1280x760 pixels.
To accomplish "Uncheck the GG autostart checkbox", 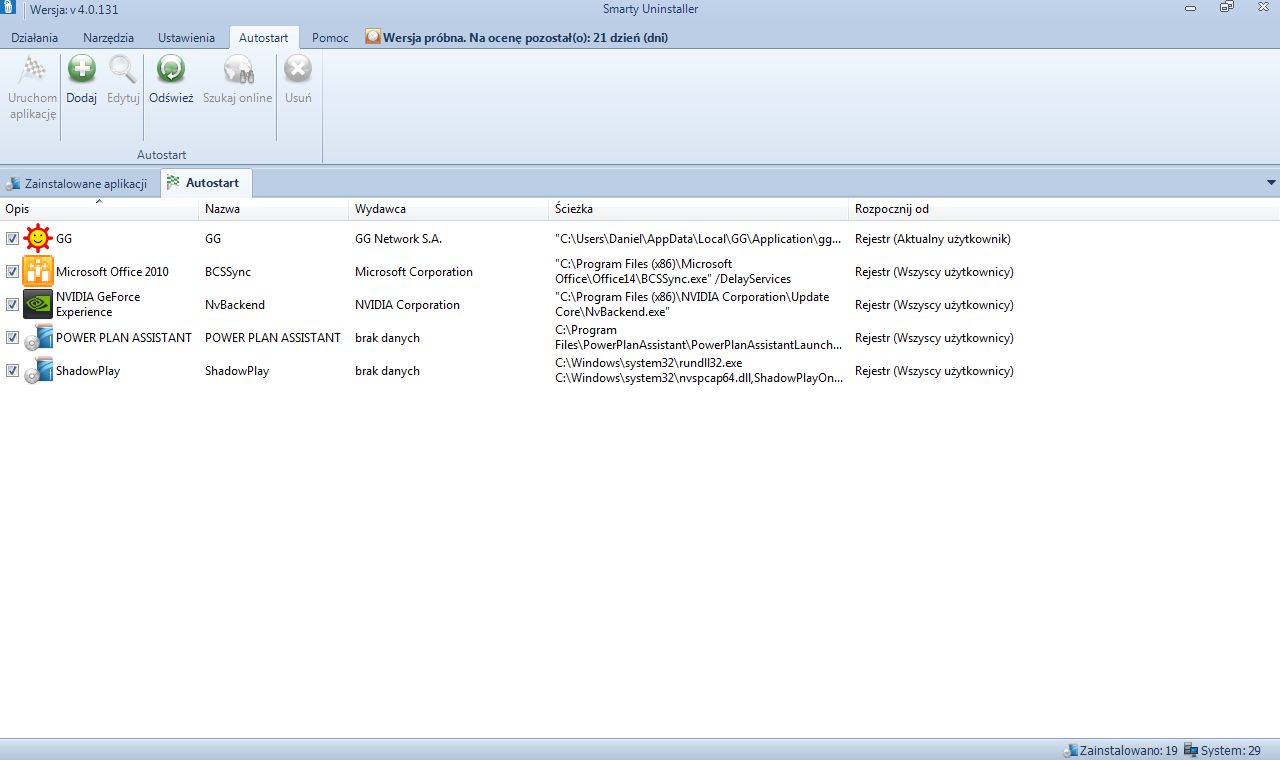I will point(12,239).
